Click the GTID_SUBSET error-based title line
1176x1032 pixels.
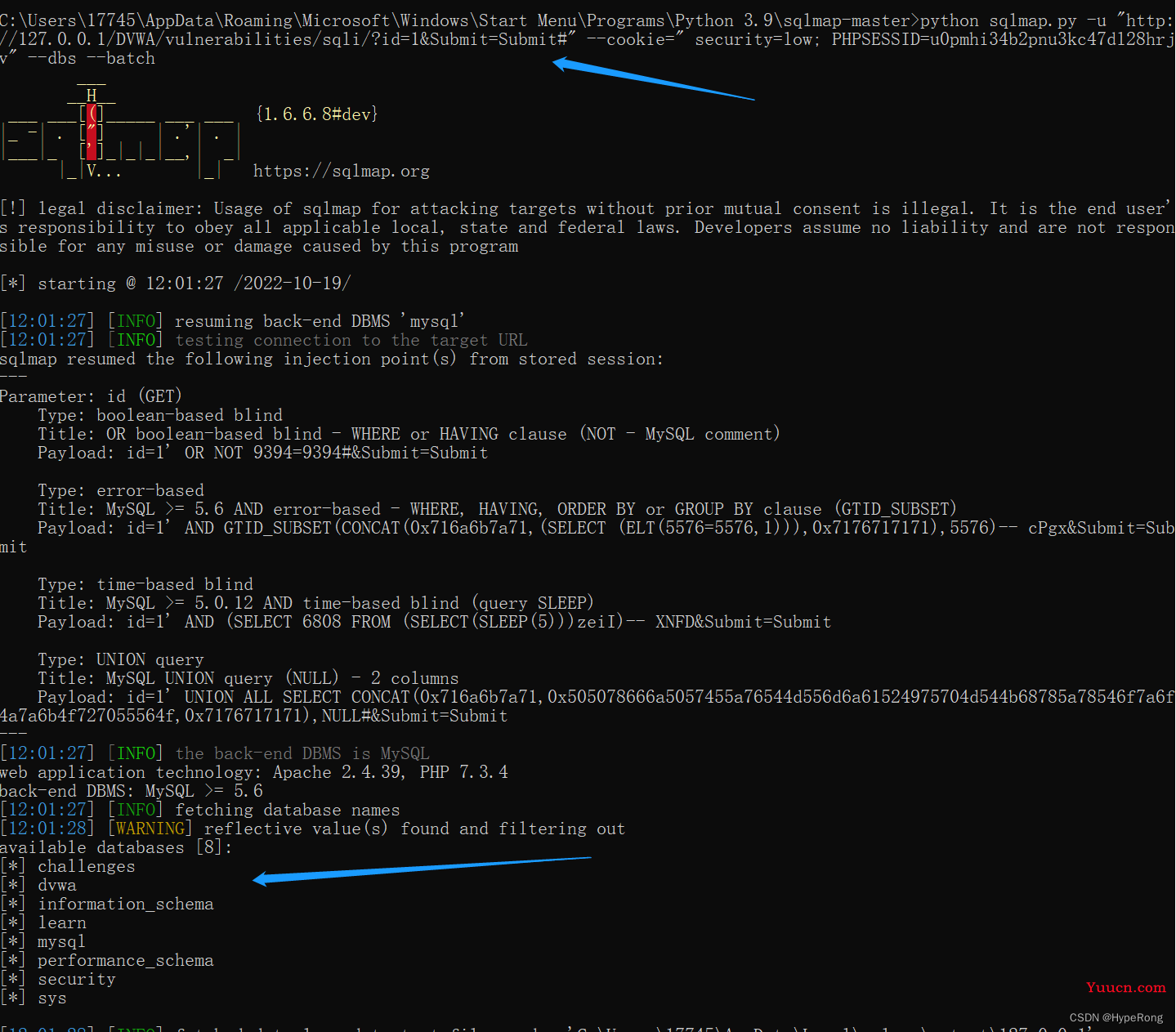[x=497, y=509]
